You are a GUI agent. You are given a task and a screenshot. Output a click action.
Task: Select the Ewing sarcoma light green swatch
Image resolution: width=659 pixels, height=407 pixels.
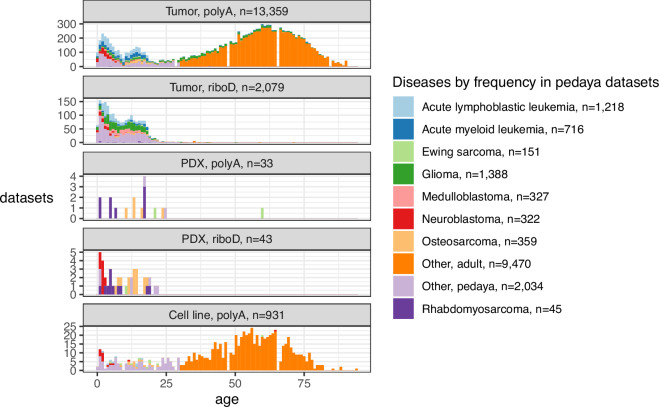pyautogui.click(x=403, y=152)
